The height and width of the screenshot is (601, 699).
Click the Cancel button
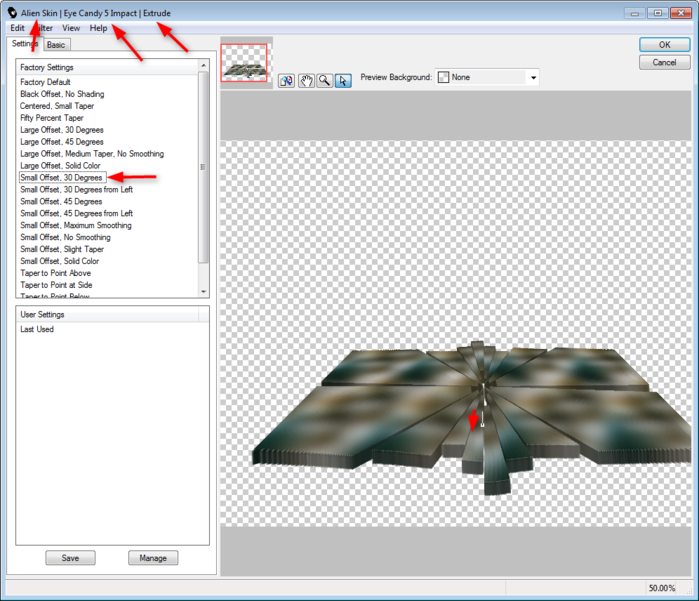pyautogui.click(x=664, y=62)
